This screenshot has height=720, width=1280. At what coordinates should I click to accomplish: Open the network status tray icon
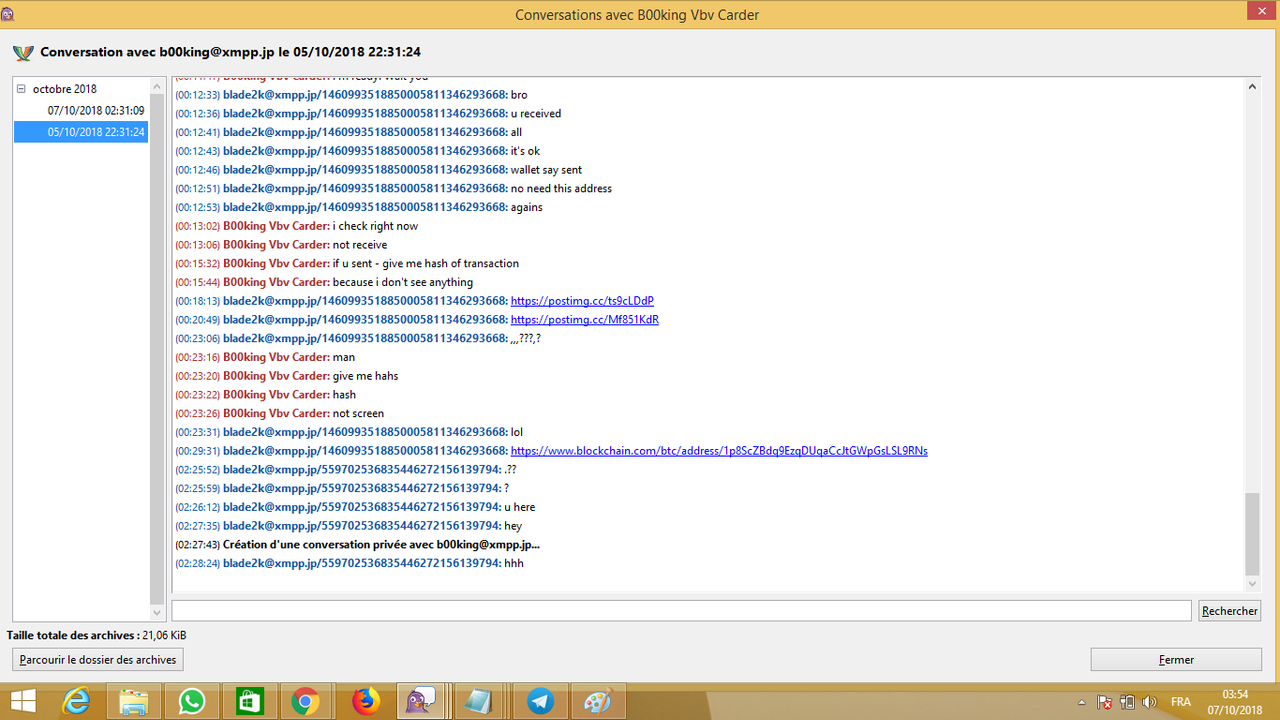pos(1127,702)
